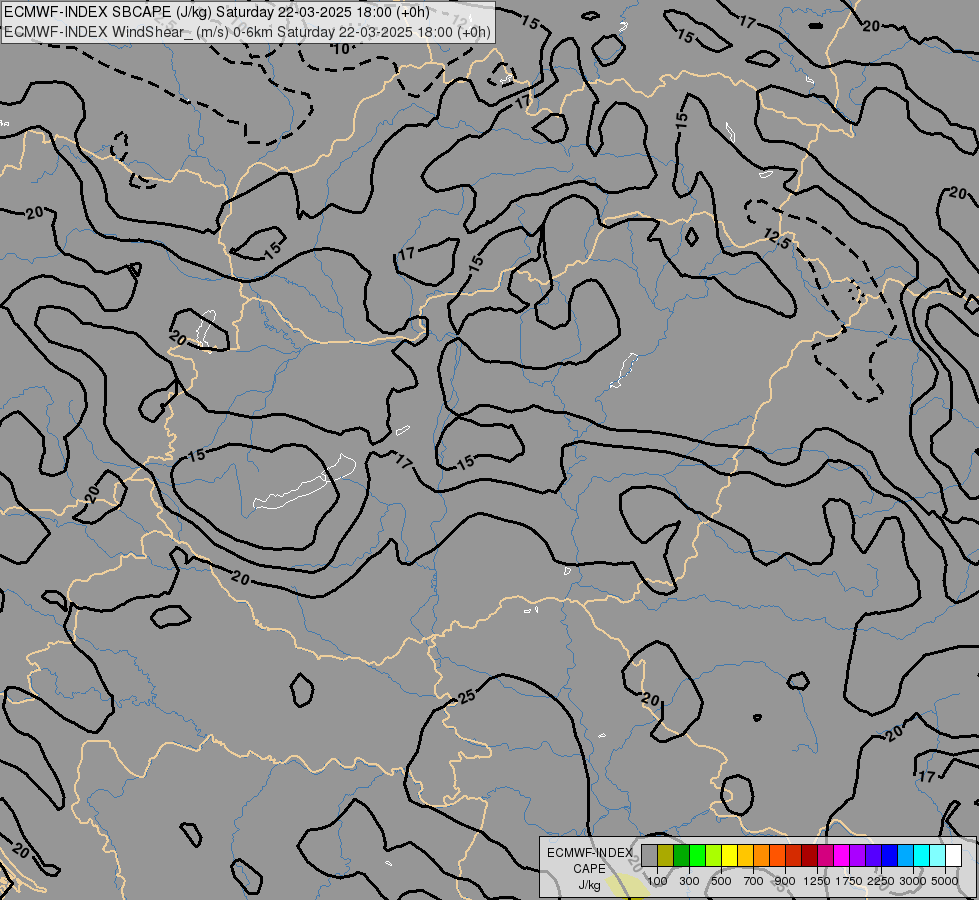Screen dimensions: 979x900
Task: Click the legend label '3000'
Action: (x=913, y=881)
